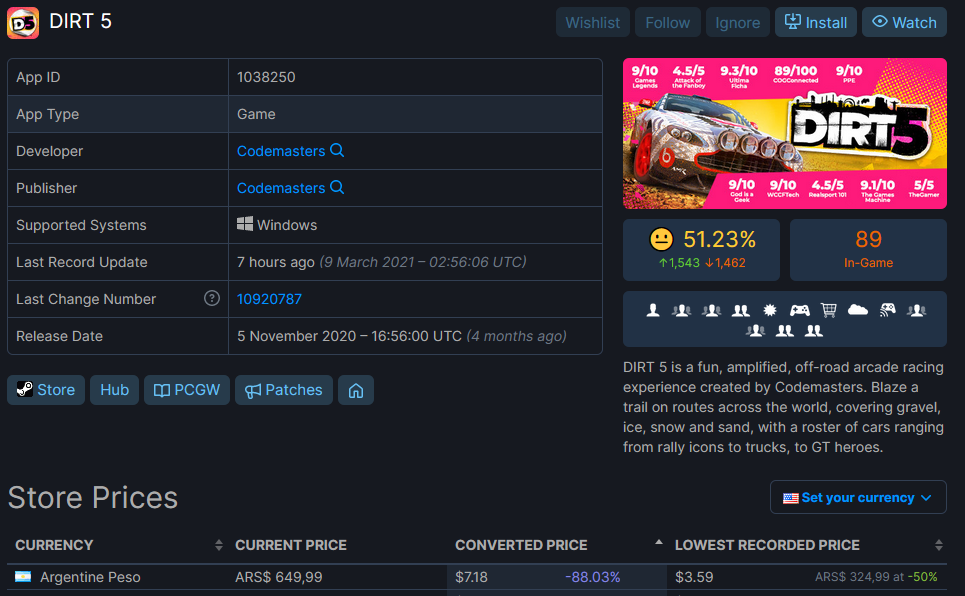Open the home page icon button

click(x=356, y=390)
